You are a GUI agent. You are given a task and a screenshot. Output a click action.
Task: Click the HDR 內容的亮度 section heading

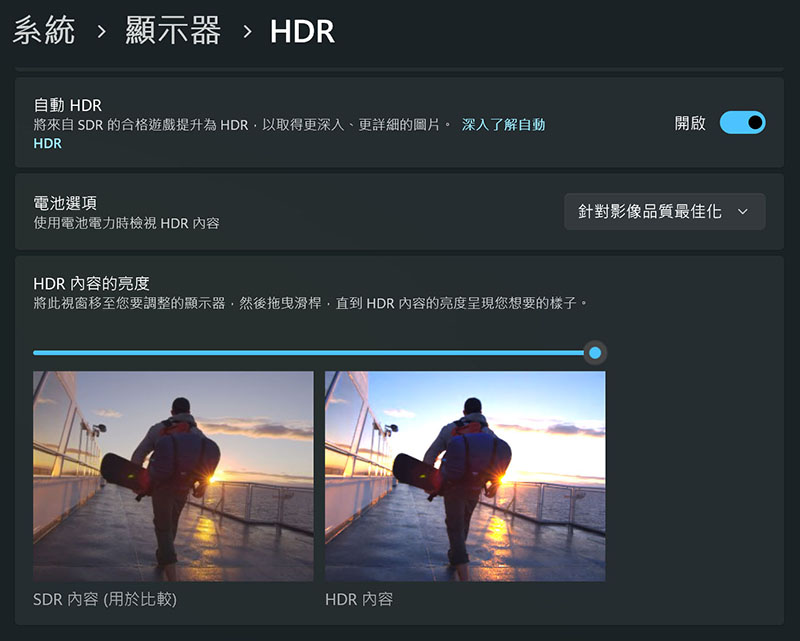[91, 283]
